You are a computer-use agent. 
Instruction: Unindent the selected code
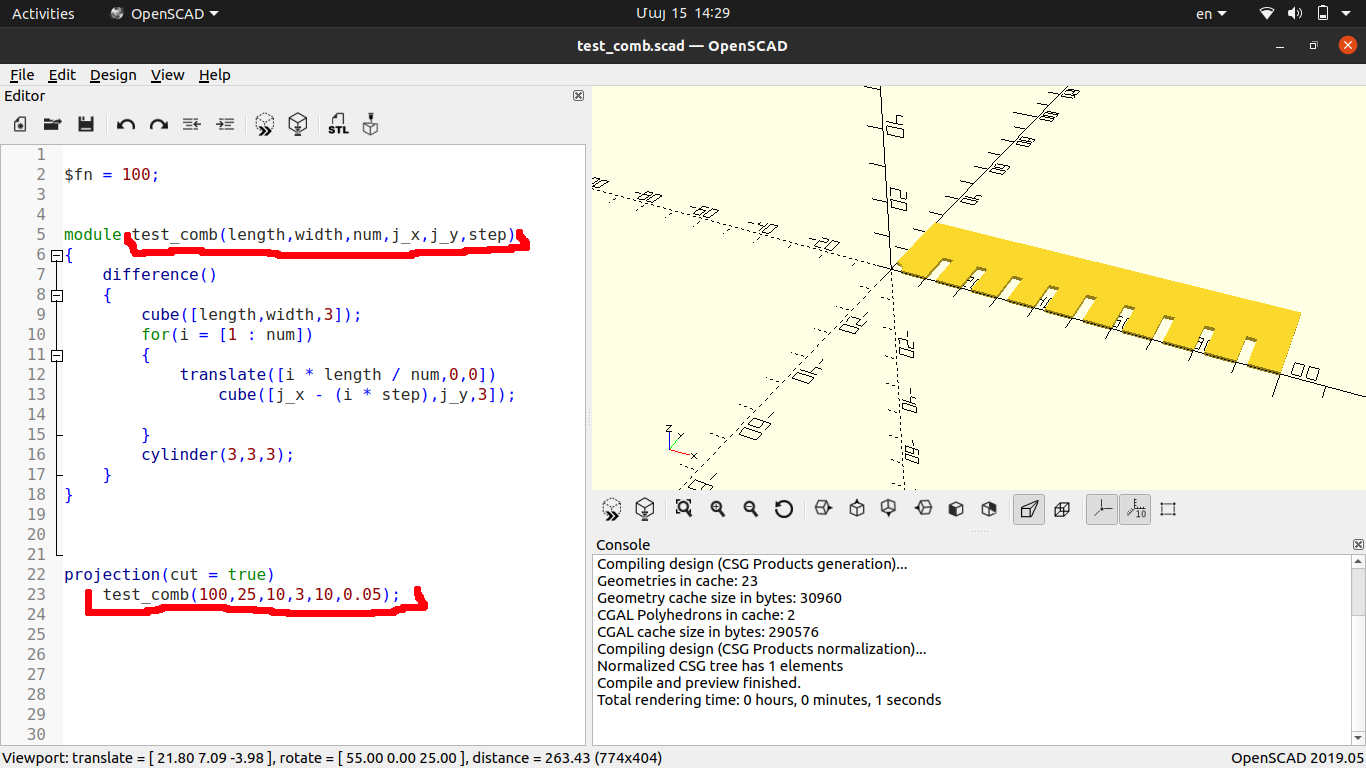[192, 125]
